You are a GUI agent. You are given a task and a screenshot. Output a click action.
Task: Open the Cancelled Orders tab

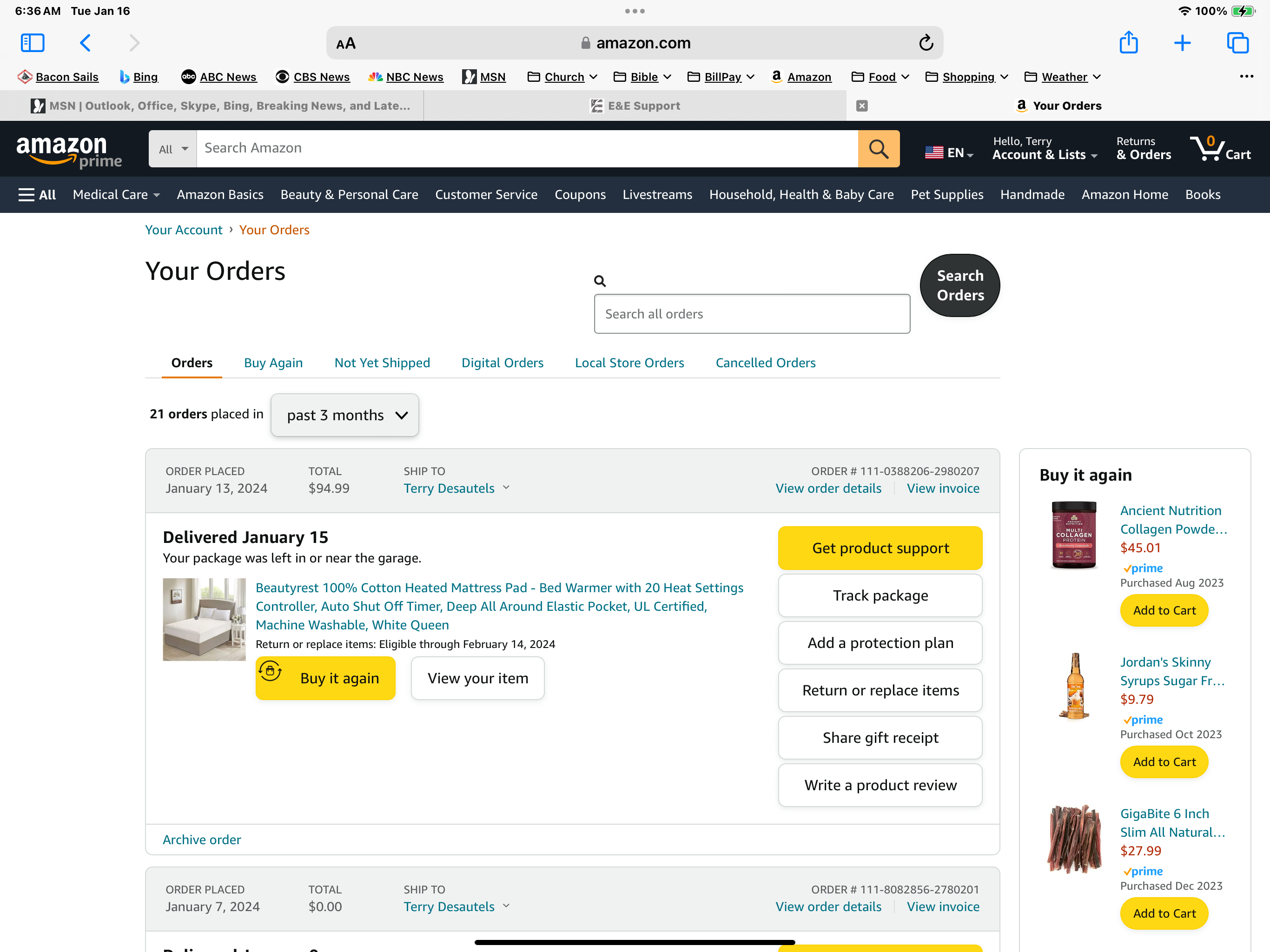(765, 363)
